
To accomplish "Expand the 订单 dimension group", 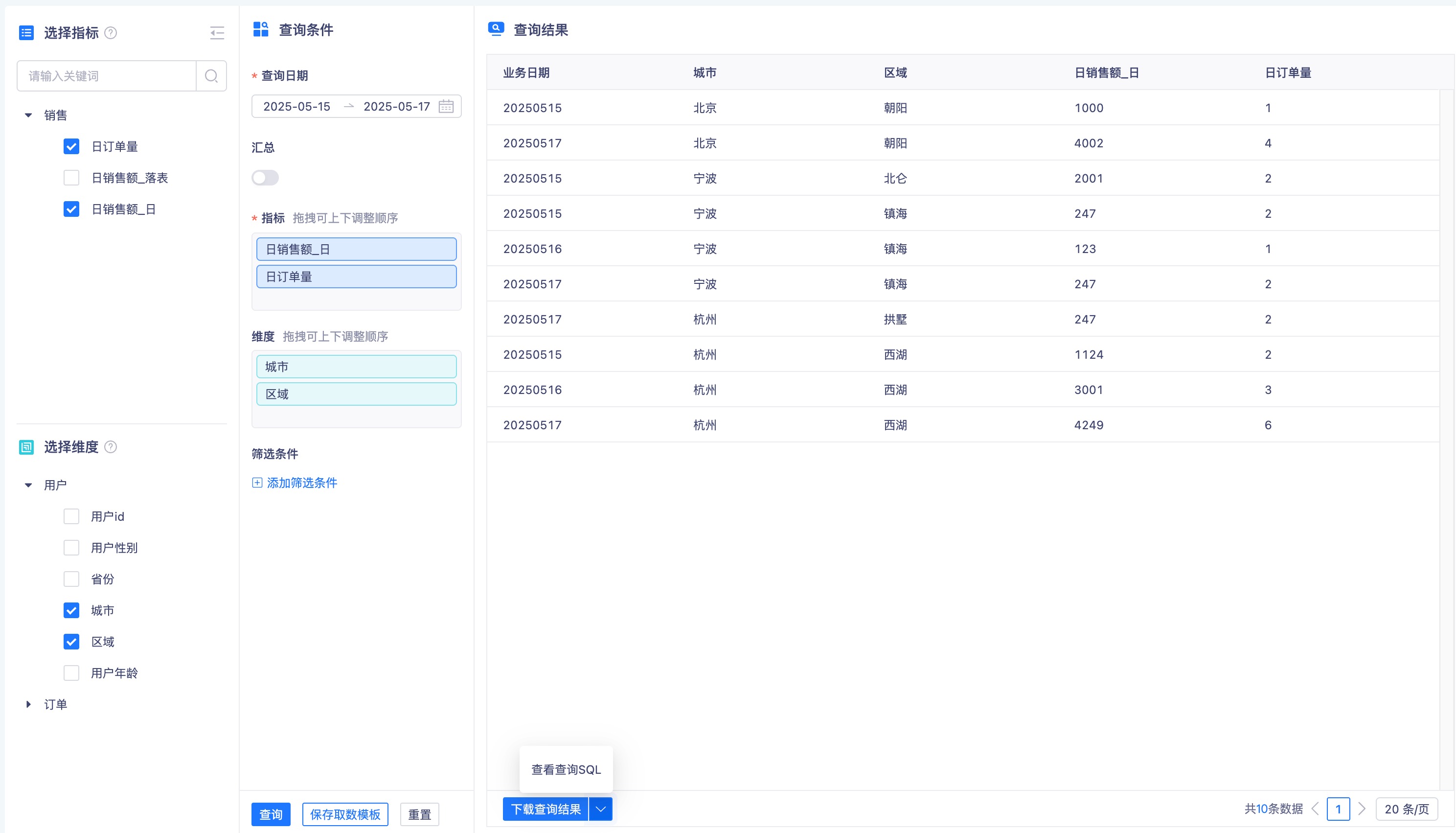I will coord(28,704).
